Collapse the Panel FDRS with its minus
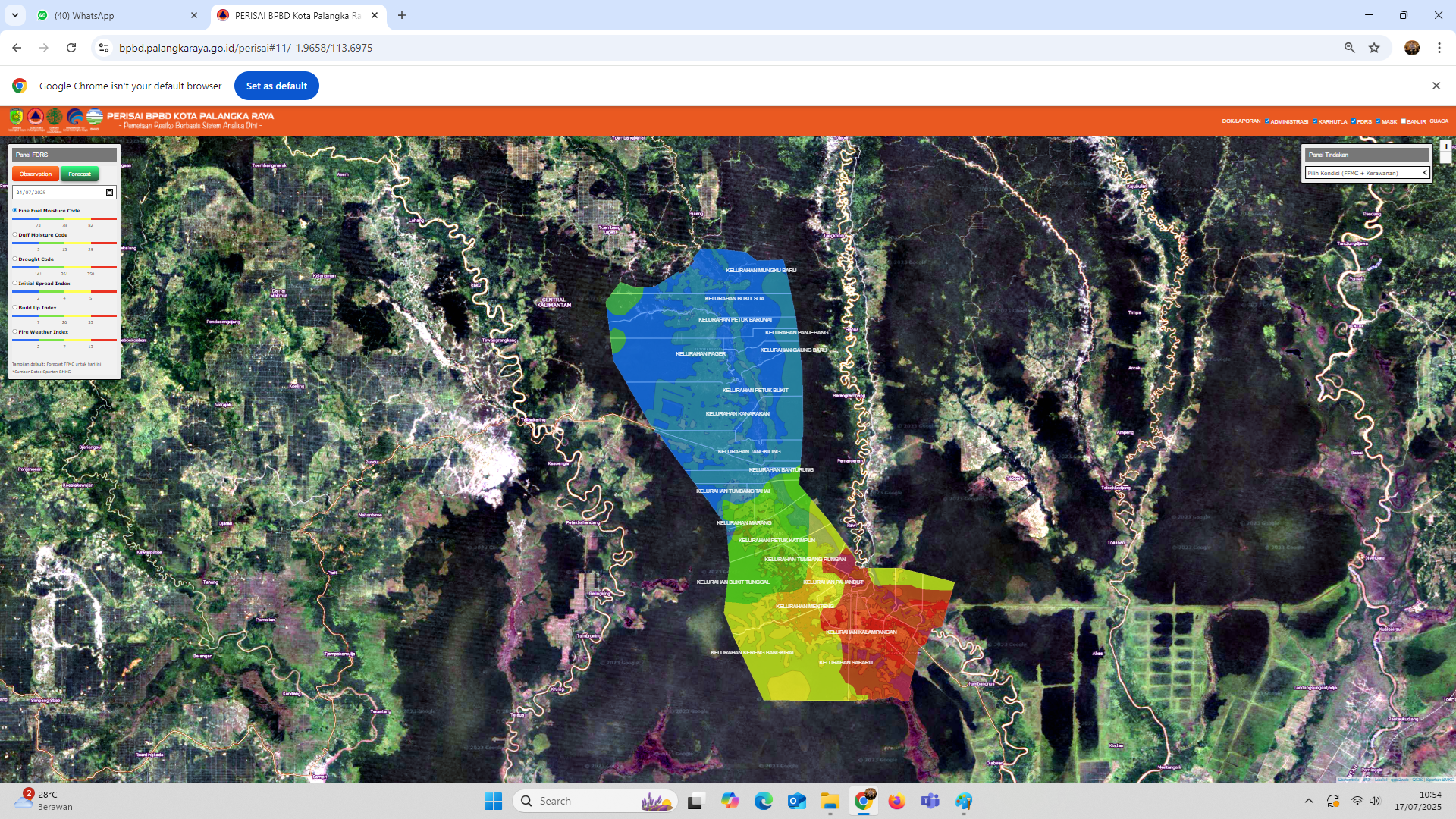1456x819 pixels. (x=111, y=155)
